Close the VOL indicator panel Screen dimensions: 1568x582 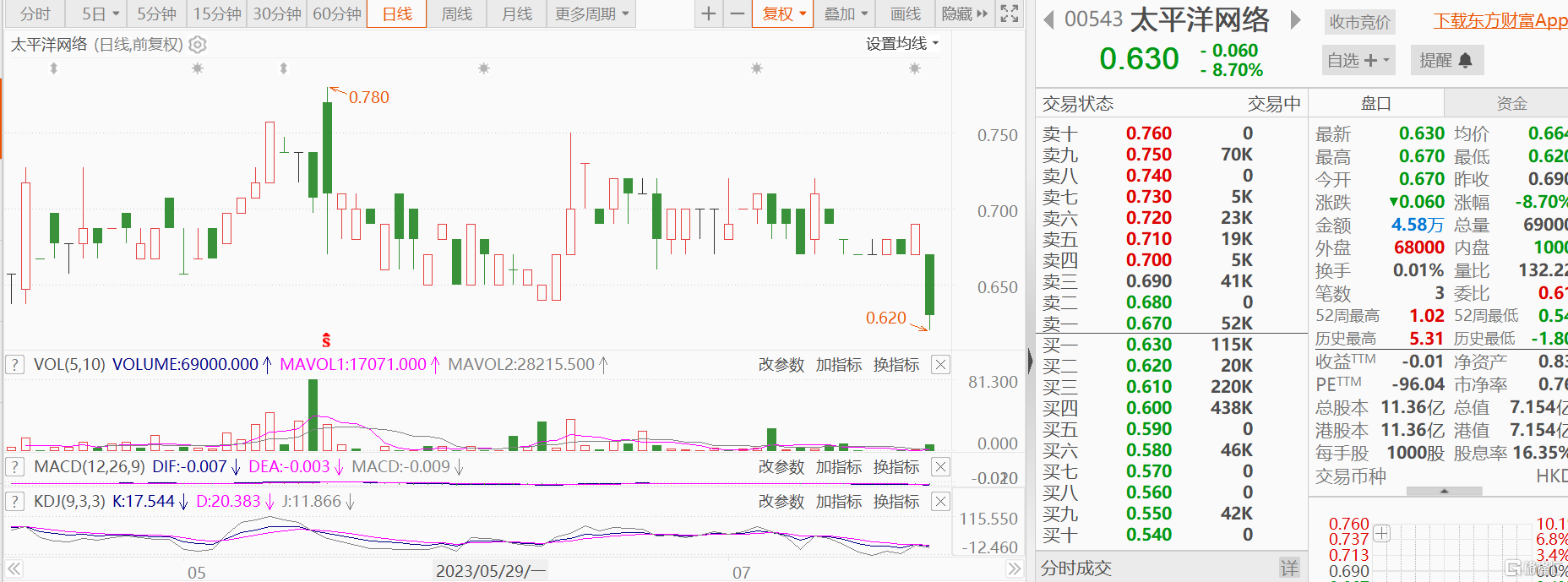click(x=940, y=364)
